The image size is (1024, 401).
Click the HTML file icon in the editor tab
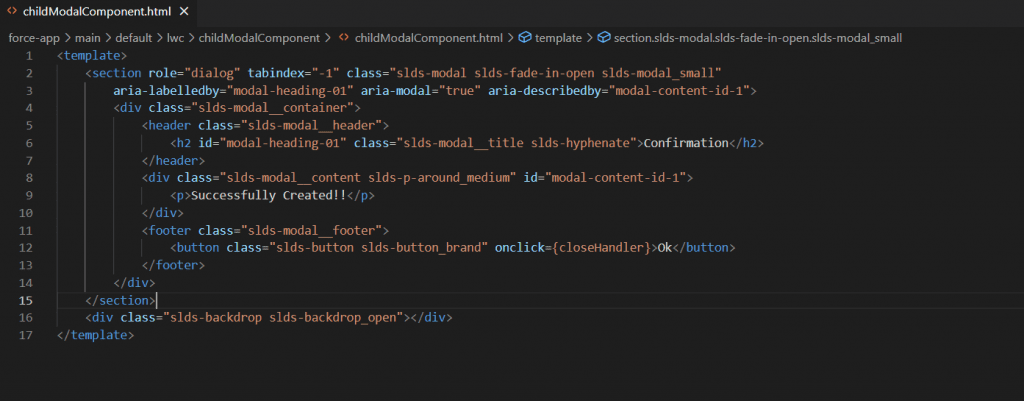(12, 13)
